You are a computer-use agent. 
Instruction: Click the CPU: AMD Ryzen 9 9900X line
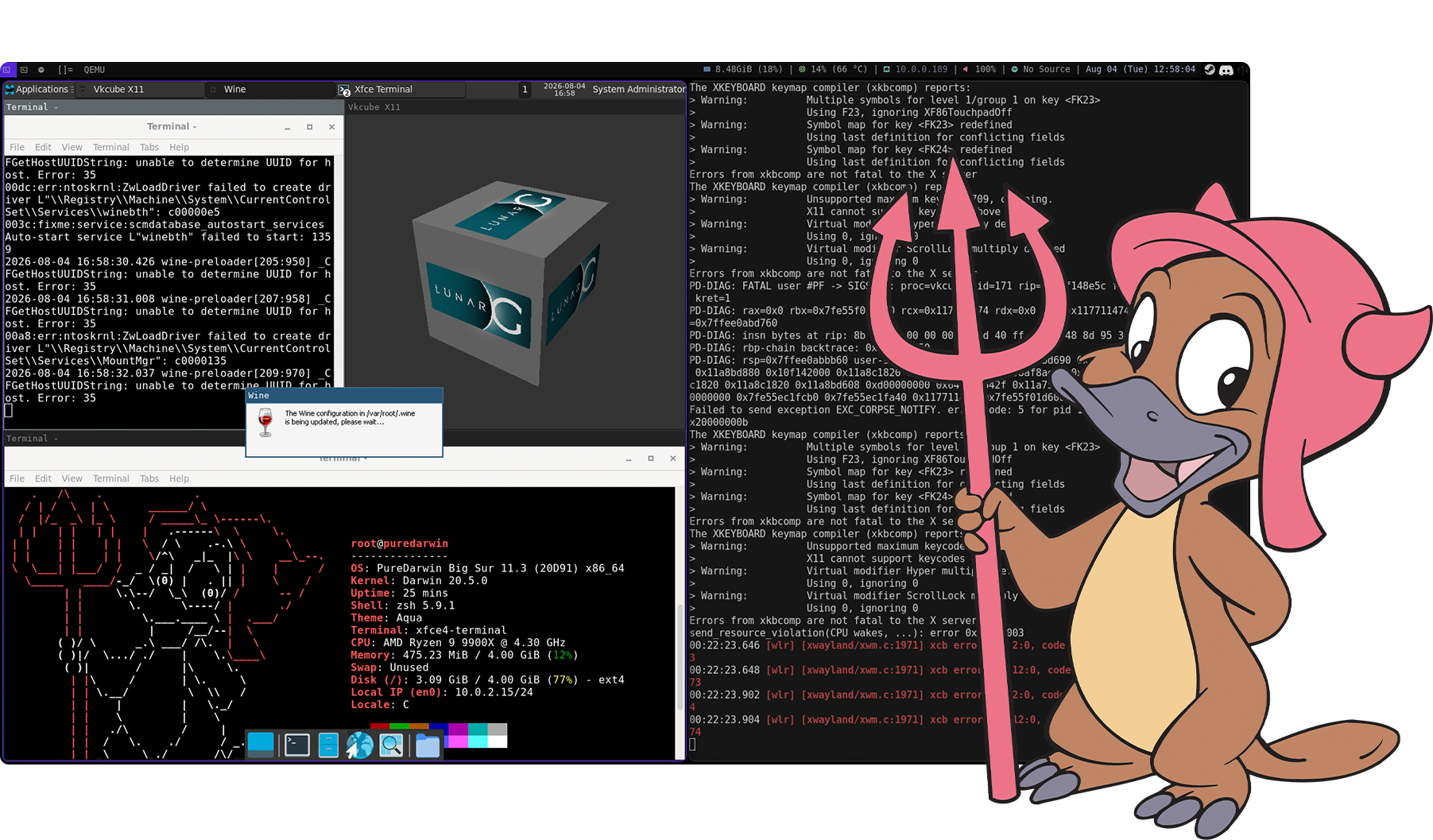[458, 643]
